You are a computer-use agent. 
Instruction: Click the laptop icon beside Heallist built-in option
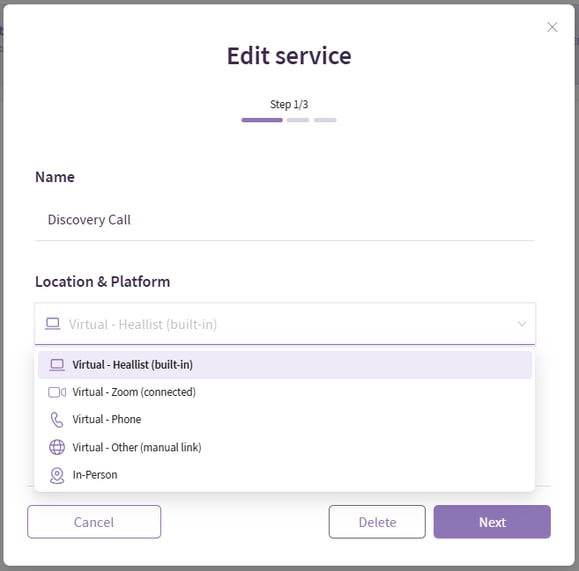point(57,365)
